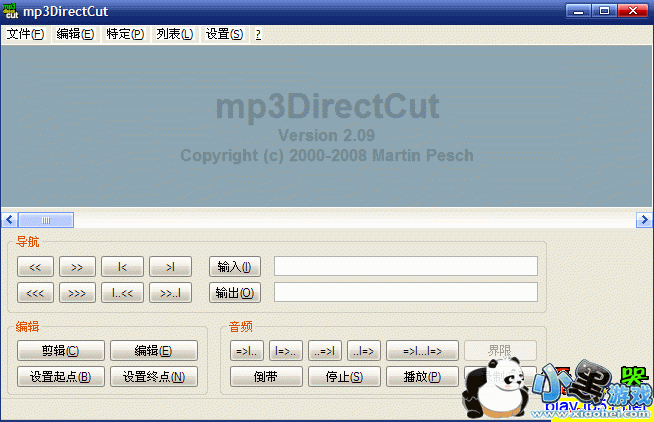This screenshot has height=422, width=654.
Task: Start playback with 播放(P)
Action: [423, 377]
